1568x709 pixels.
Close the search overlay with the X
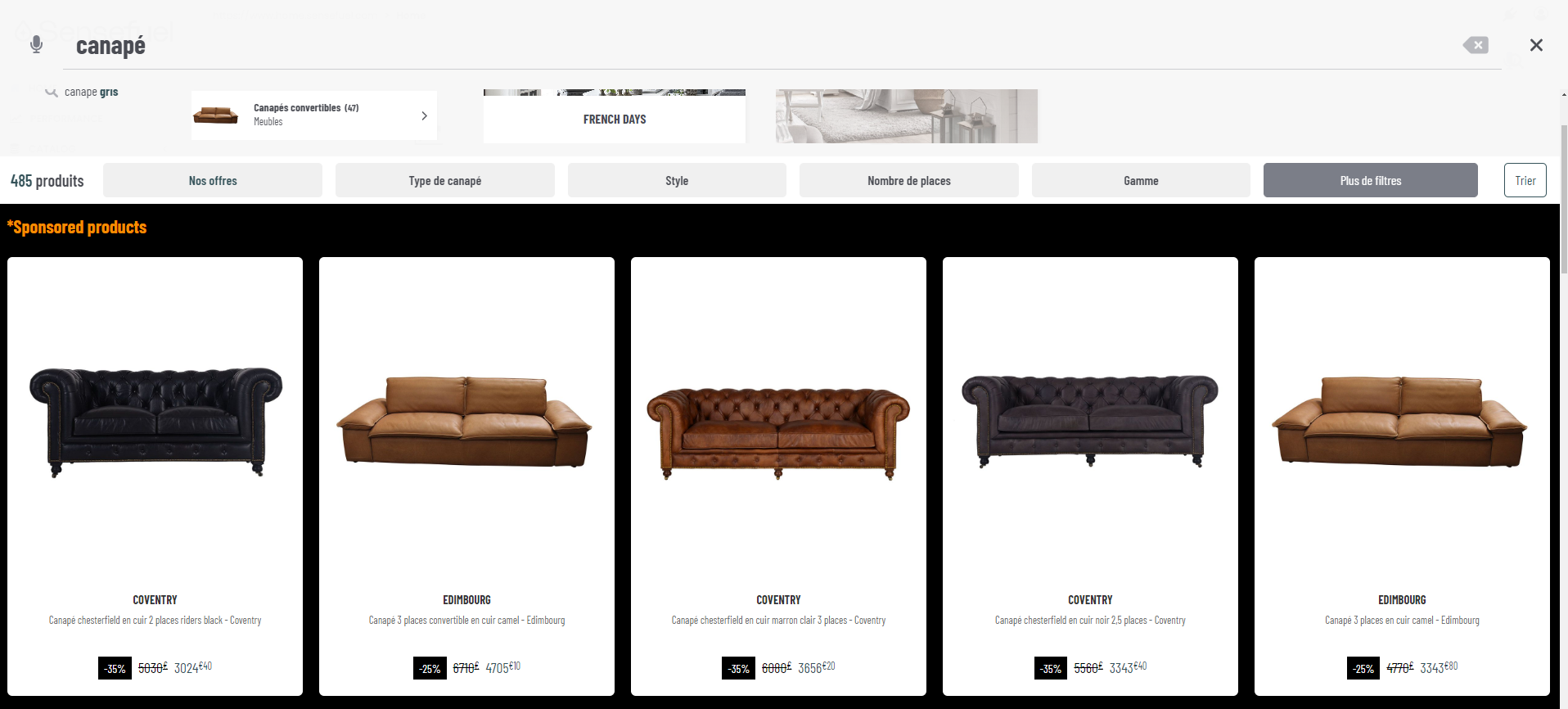[x=1536, y=45]
